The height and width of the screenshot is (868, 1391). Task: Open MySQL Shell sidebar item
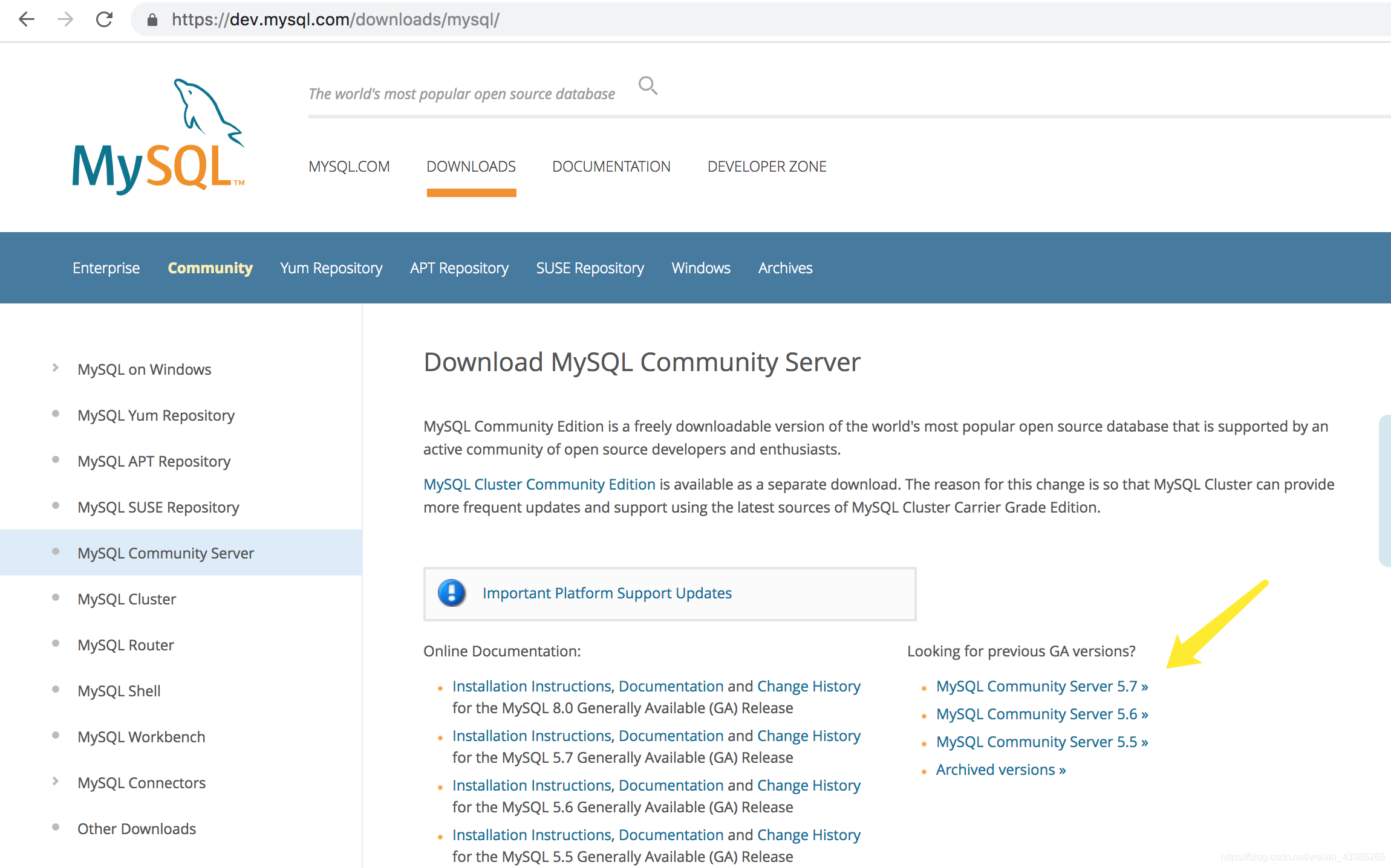tap(119, 691)
